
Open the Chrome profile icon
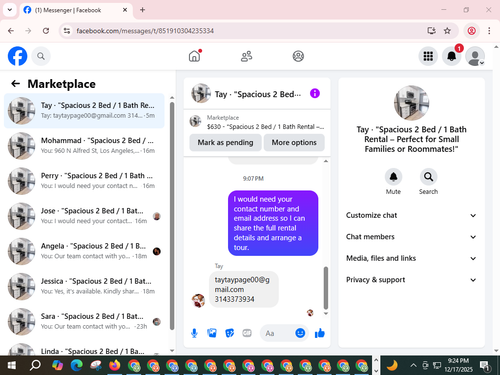(x=471, y=31)
